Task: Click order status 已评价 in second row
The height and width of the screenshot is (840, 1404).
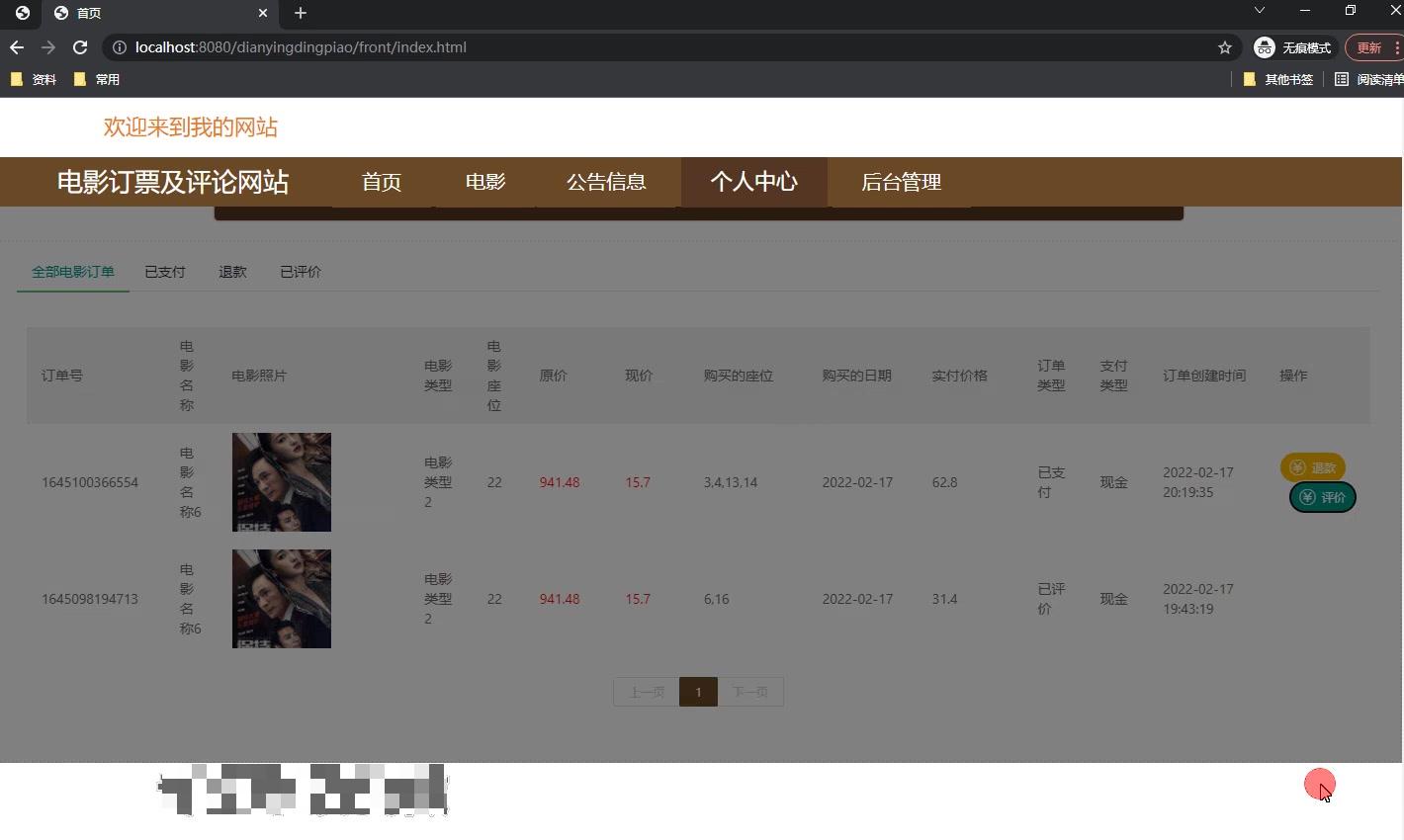Action: [x=1051, y=599]
